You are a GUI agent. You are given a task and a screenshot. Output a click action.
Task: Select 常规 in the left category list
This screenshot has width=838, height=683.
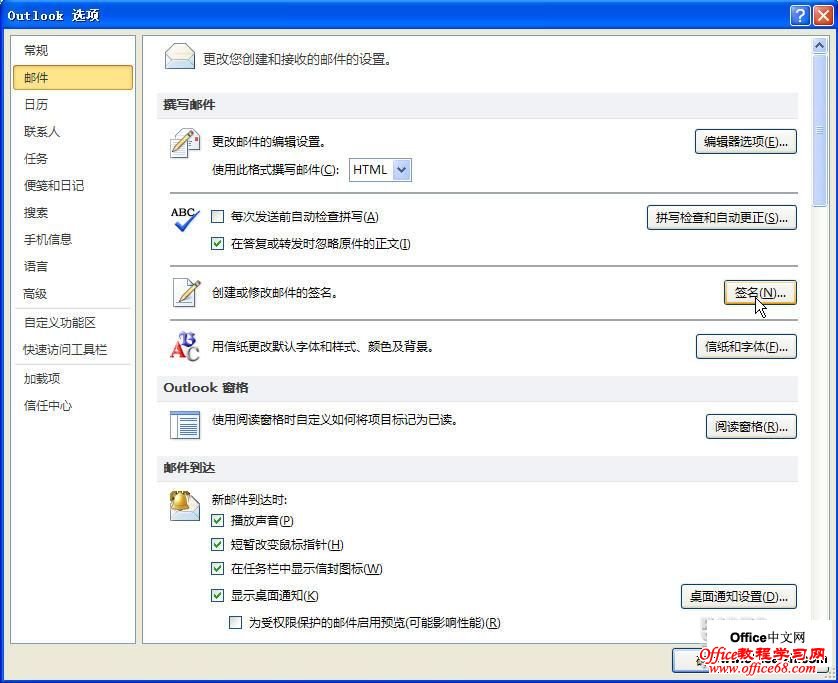click(73, 50)
